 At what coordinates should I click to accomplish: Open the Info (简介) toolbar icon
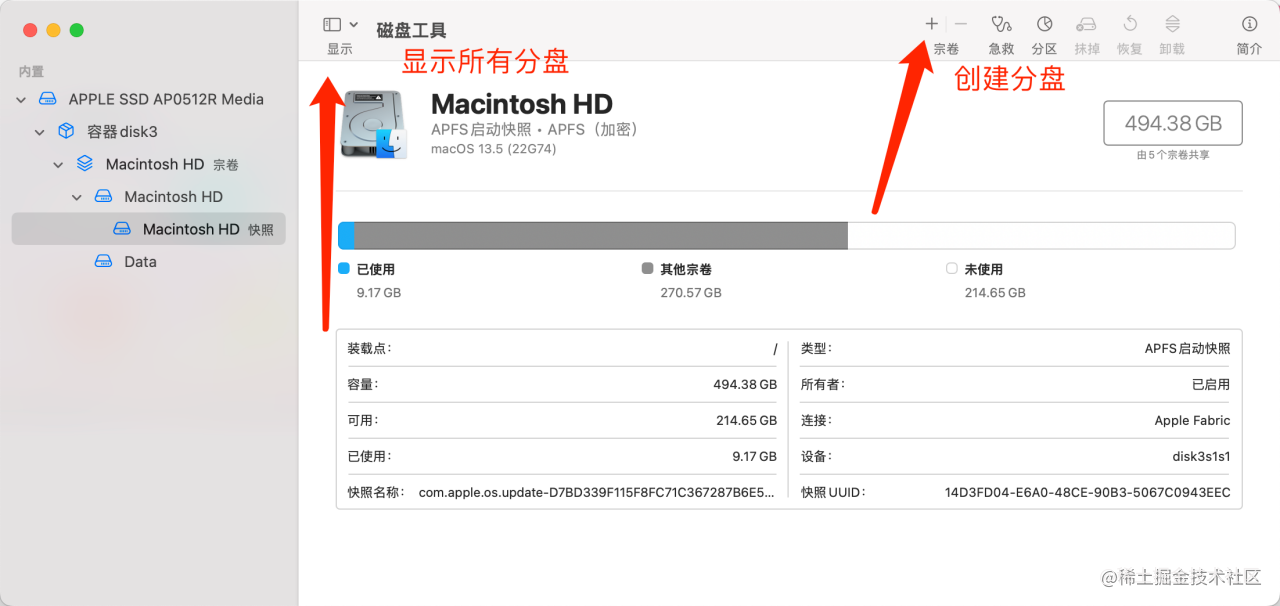click(x=1249, y=24)
